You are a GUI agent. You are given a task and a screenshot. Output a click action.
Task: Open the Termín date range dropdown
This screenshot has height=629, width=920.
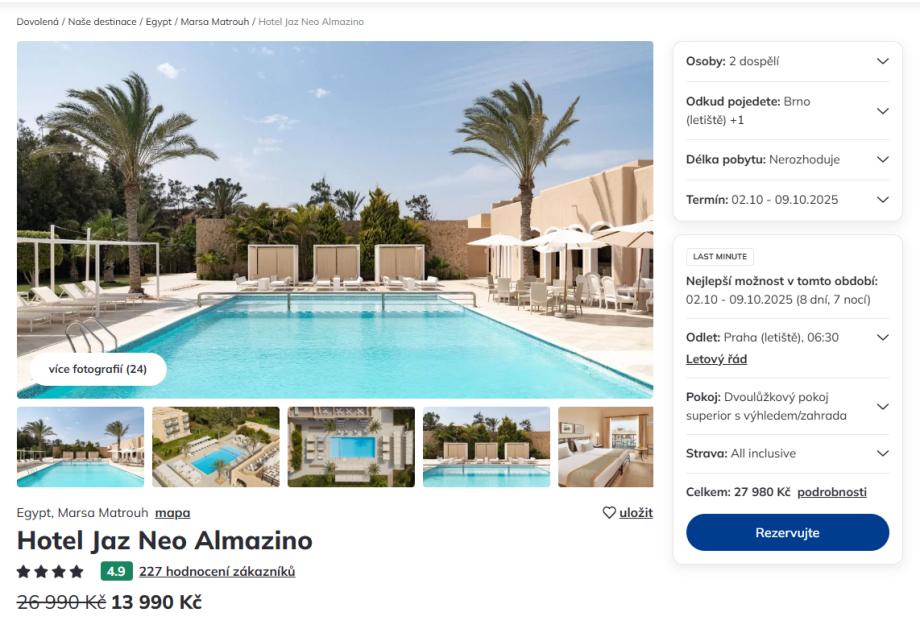(x=787, y=199)
